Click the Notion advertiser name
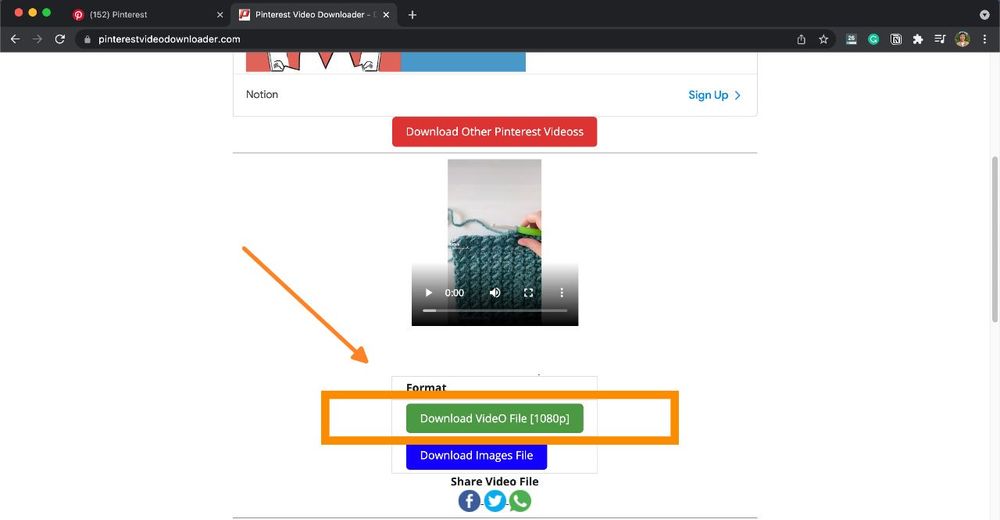 [262, 94]
